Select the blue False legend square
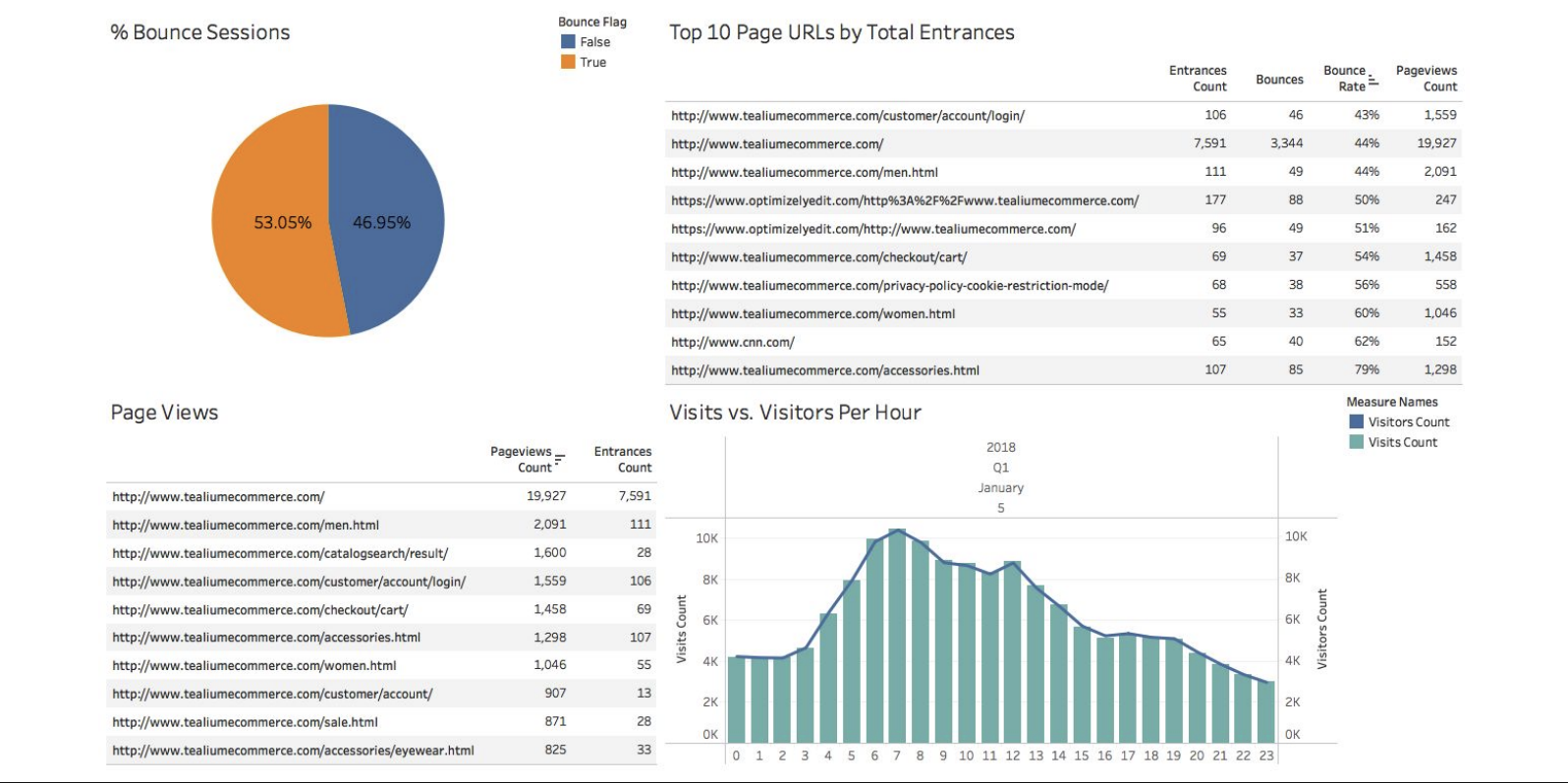Image resolution: width=1568 pixels, height=783 pixels. [568, 42]
